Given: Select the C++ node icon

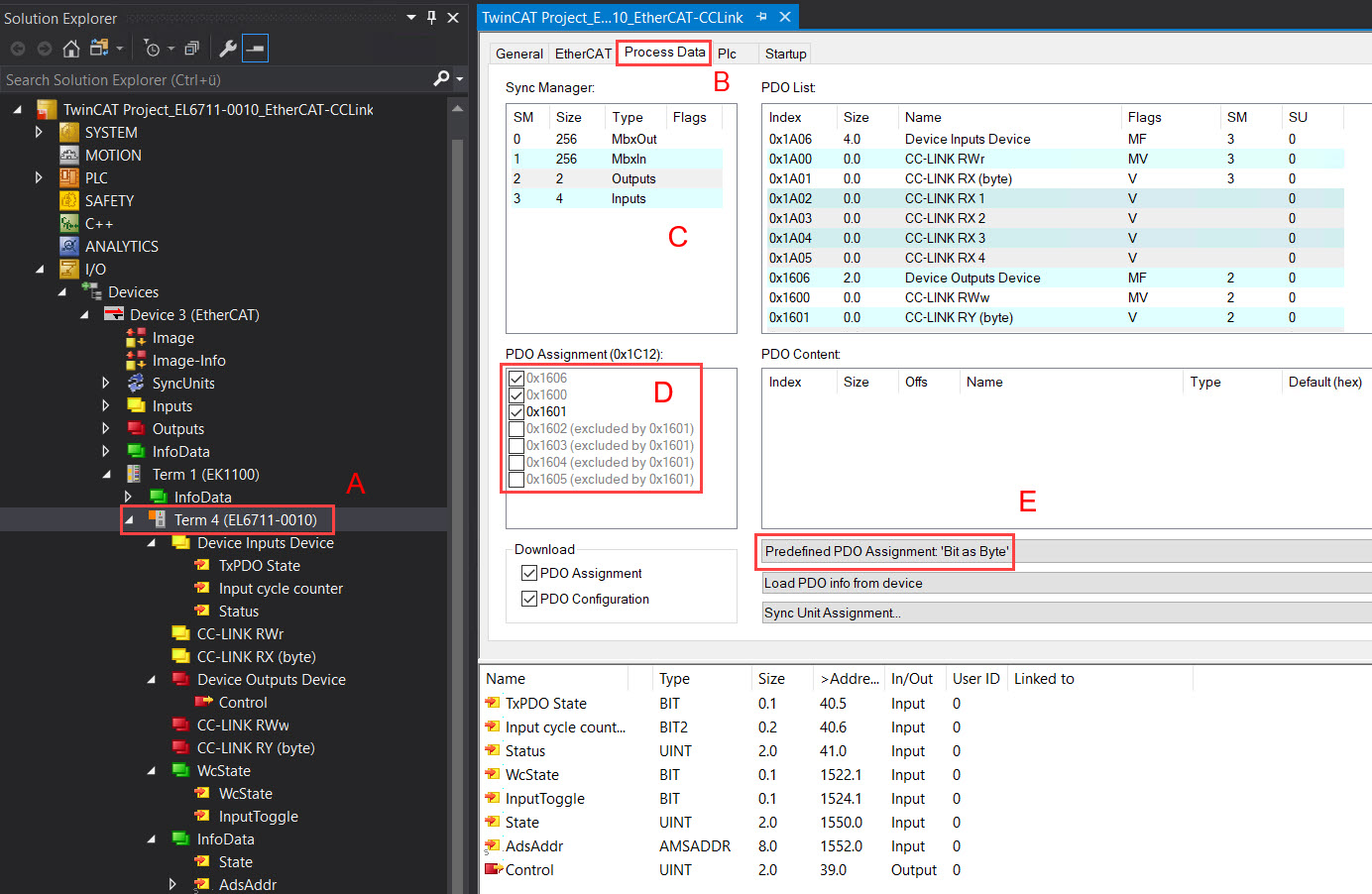Looking at the screenshot, I should pyautogui.click(x=69, y=223).
